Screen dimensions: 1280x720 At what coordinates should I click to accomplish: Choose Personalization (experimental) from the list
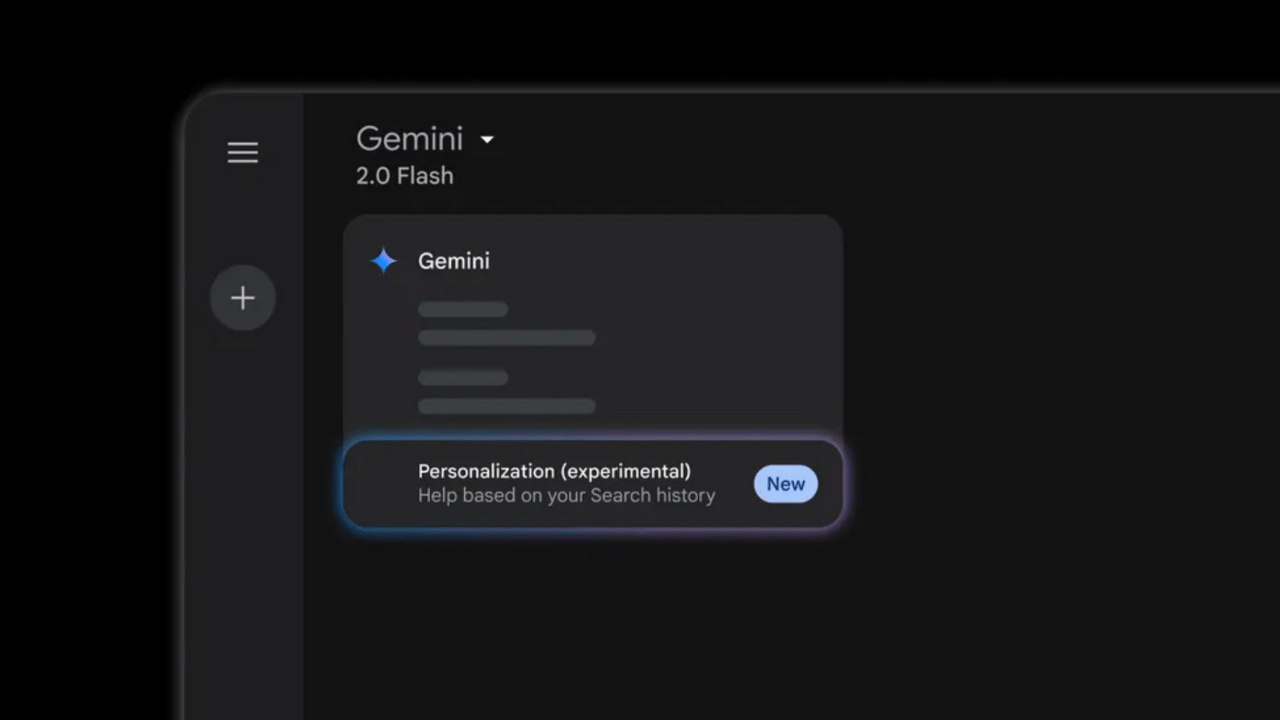(x=554, y=471)
